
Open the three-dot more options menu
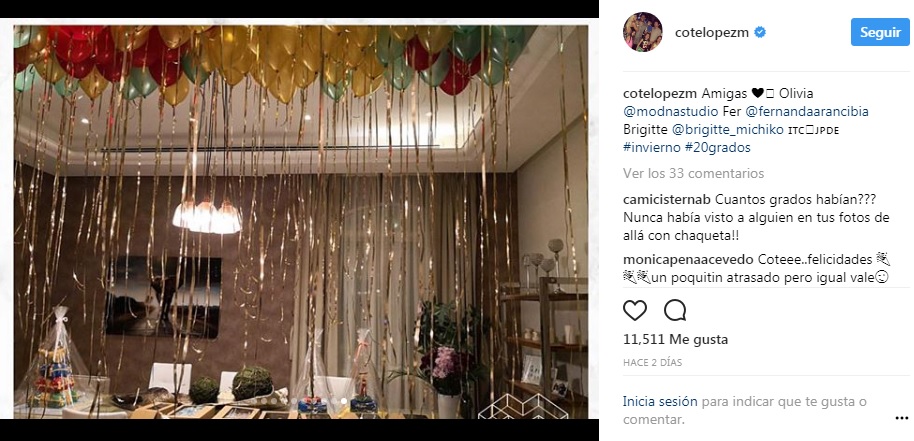(x=901, y=418)
